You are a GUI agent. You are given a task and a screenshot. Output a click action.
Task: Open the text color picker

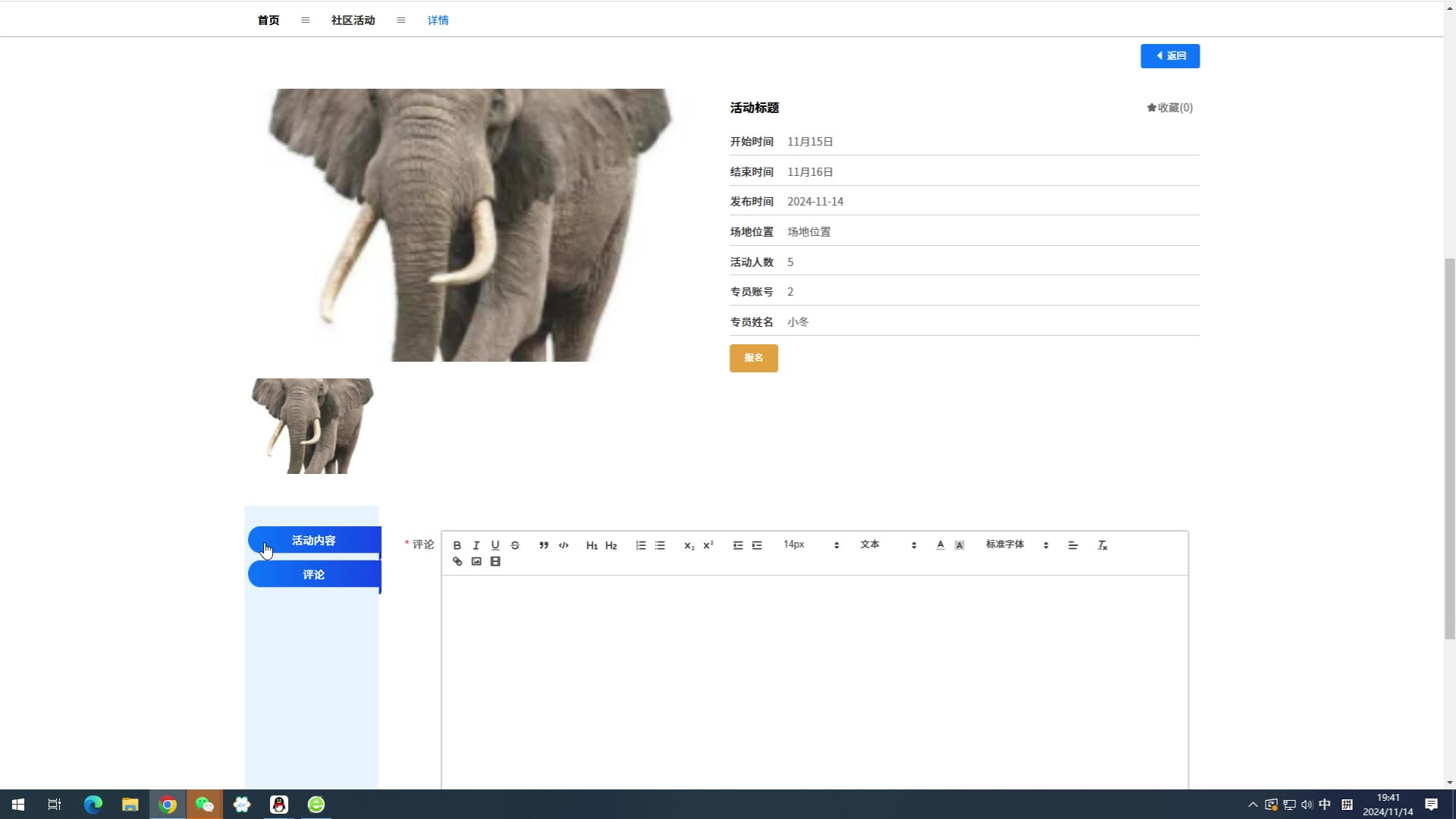940,545
